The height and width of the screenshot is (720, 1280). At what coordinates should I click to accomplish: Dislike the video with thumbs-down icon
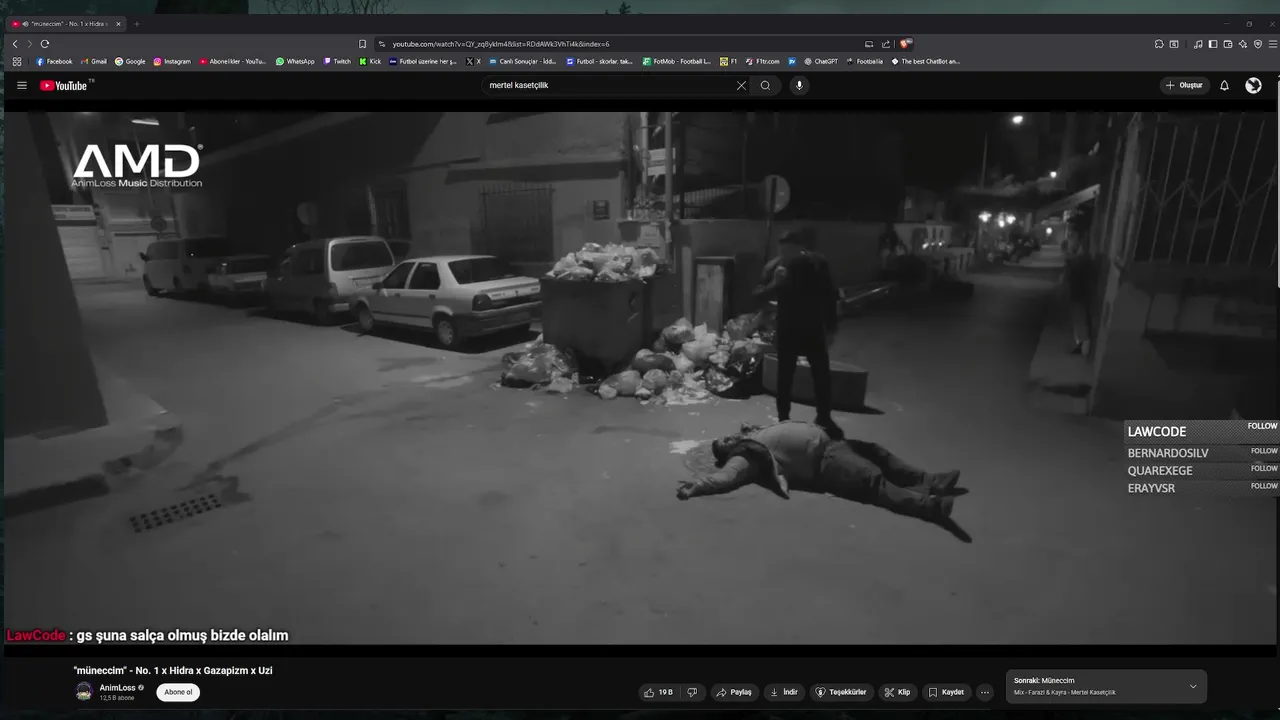(691, 692)
